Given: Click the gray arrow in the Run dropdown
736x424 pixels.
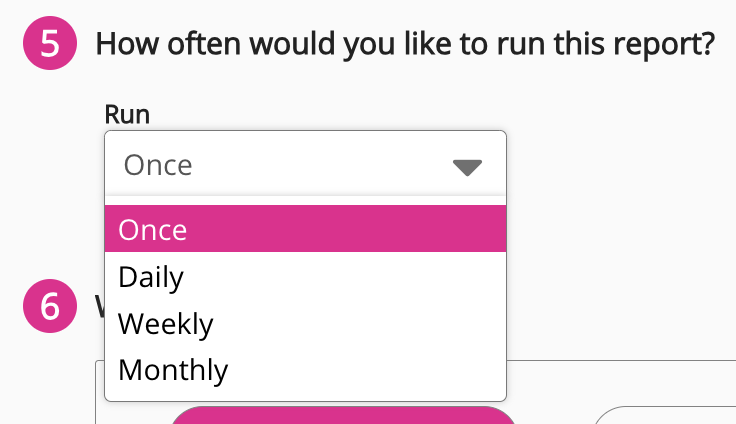Looking at the screenshot, I should (467, 167).
